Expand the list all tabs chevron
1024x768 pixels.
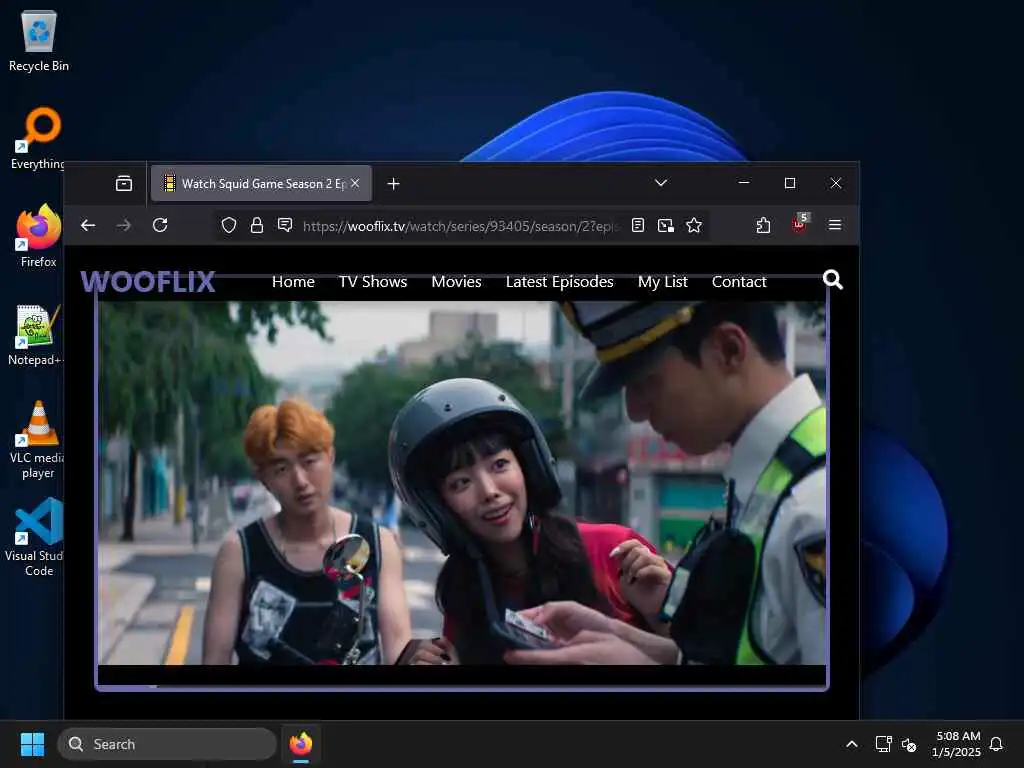pyautogui.click(x=661, y=183)
